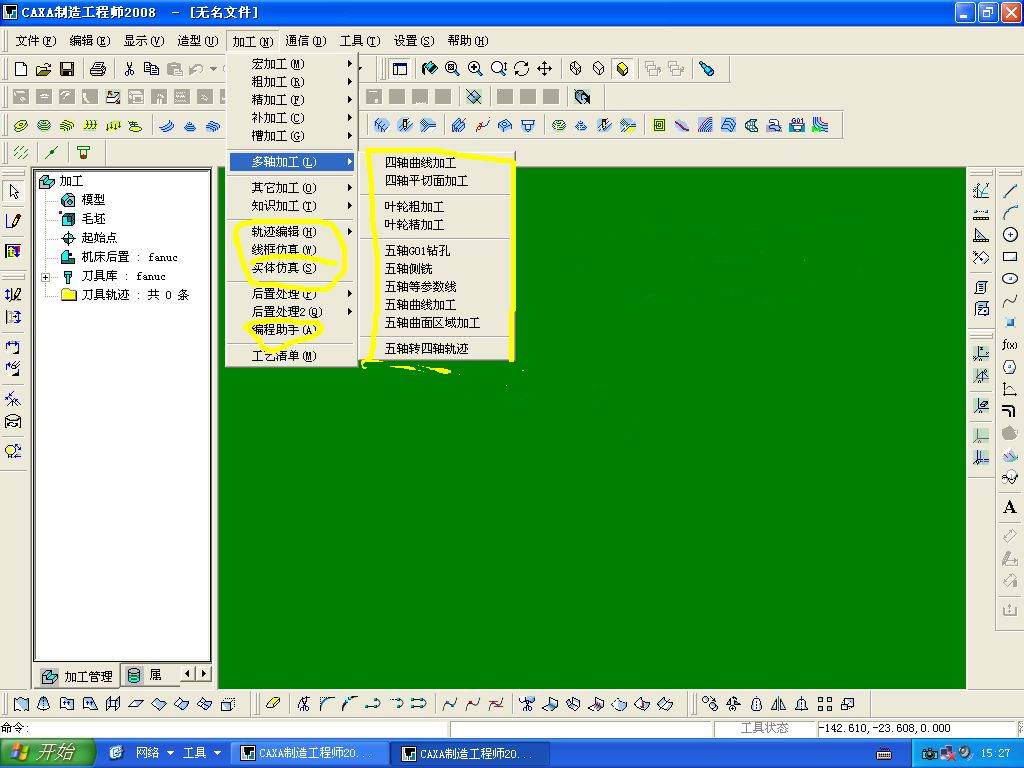The image size is (1024, 768).
Task: Click the line drawing tool on right sidebar
Action: click(1010, 191)
